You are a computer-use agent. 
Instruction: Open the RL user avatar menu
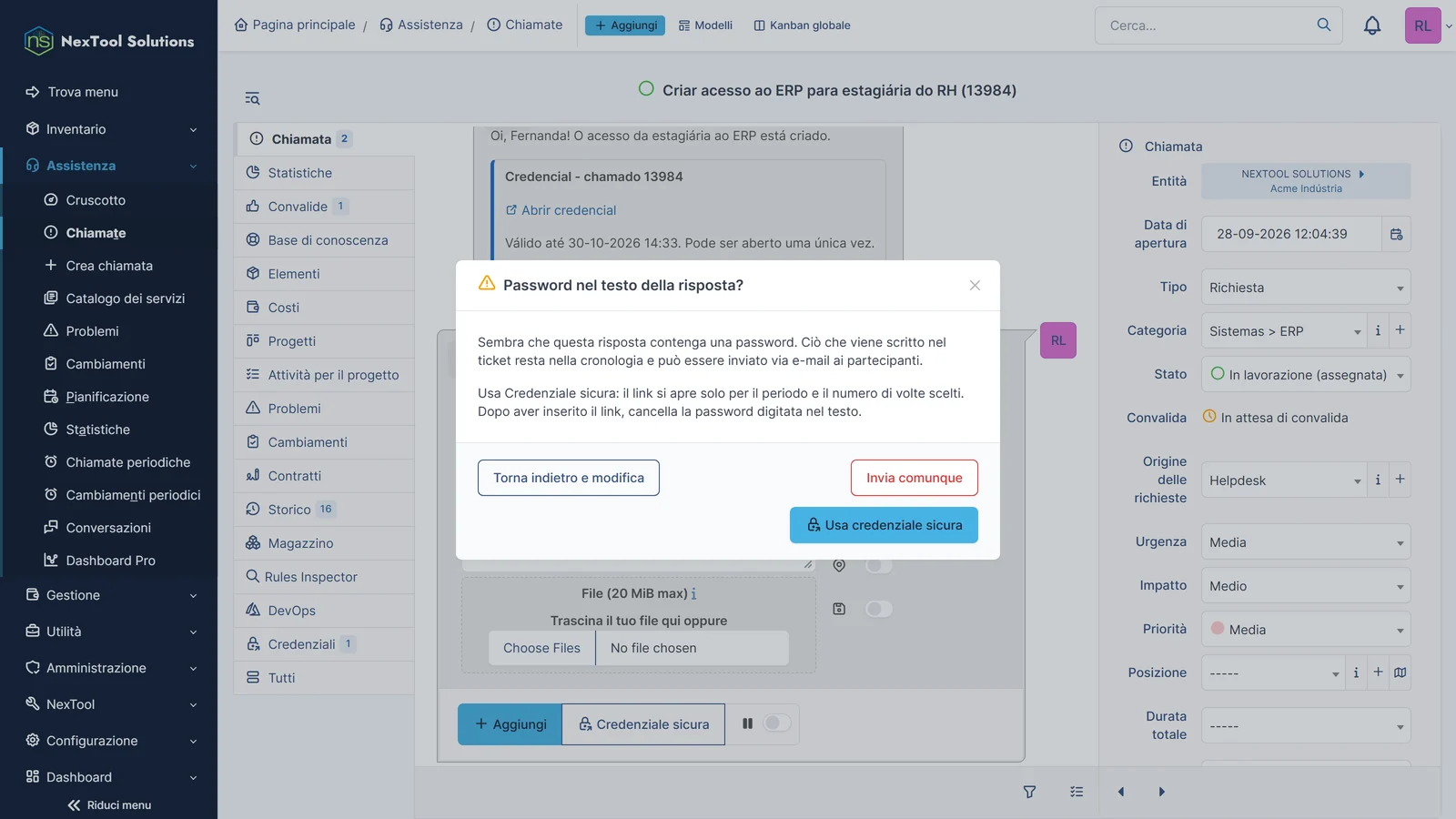(1423, 25)
